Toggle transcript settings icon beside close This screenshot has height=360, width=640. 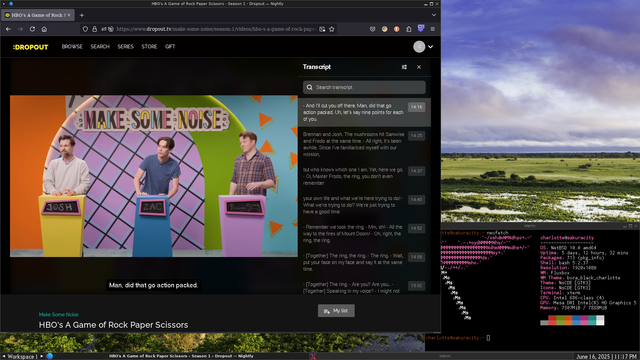[x=404, y=67]
